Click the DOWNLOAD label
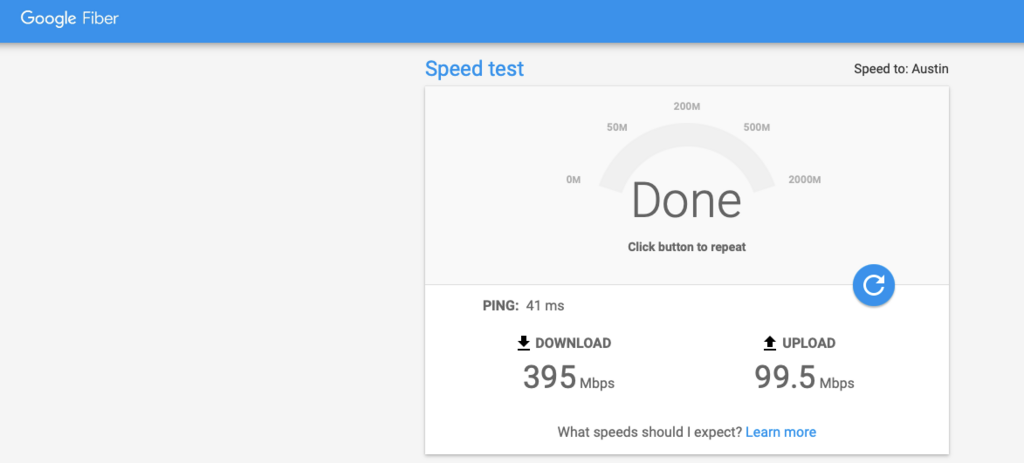Viewport: 1024px width, 463px height. pos(573,343)
